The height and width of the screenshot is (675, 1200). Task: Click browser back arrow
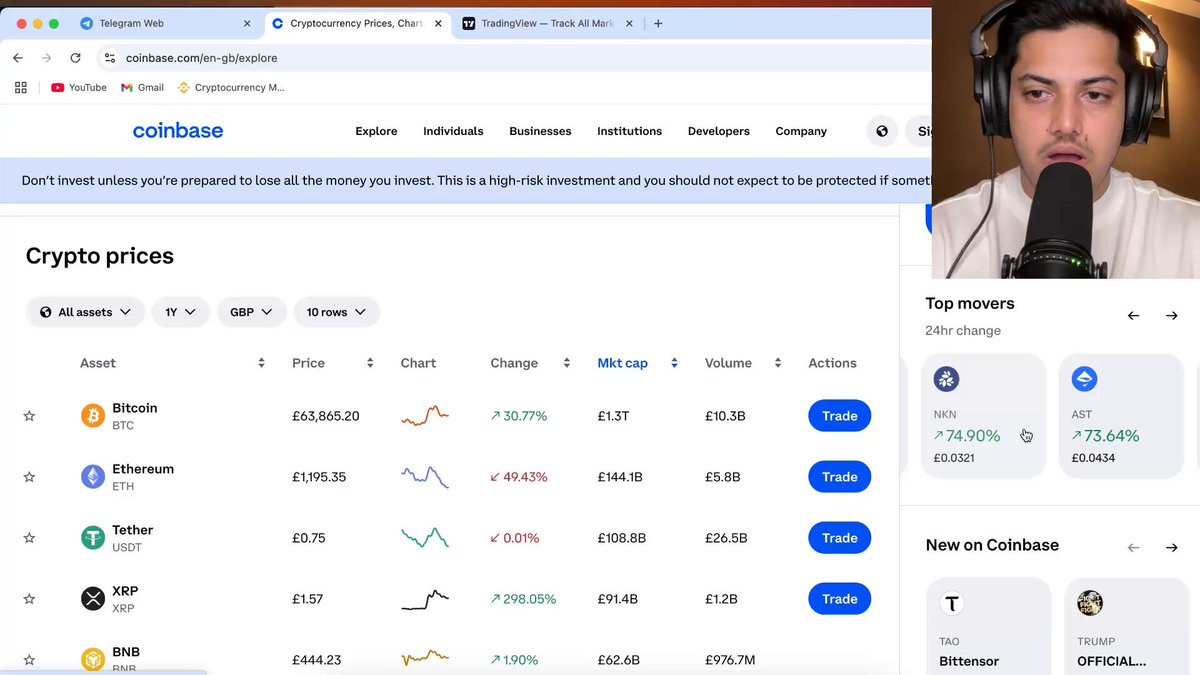[18, 58]
